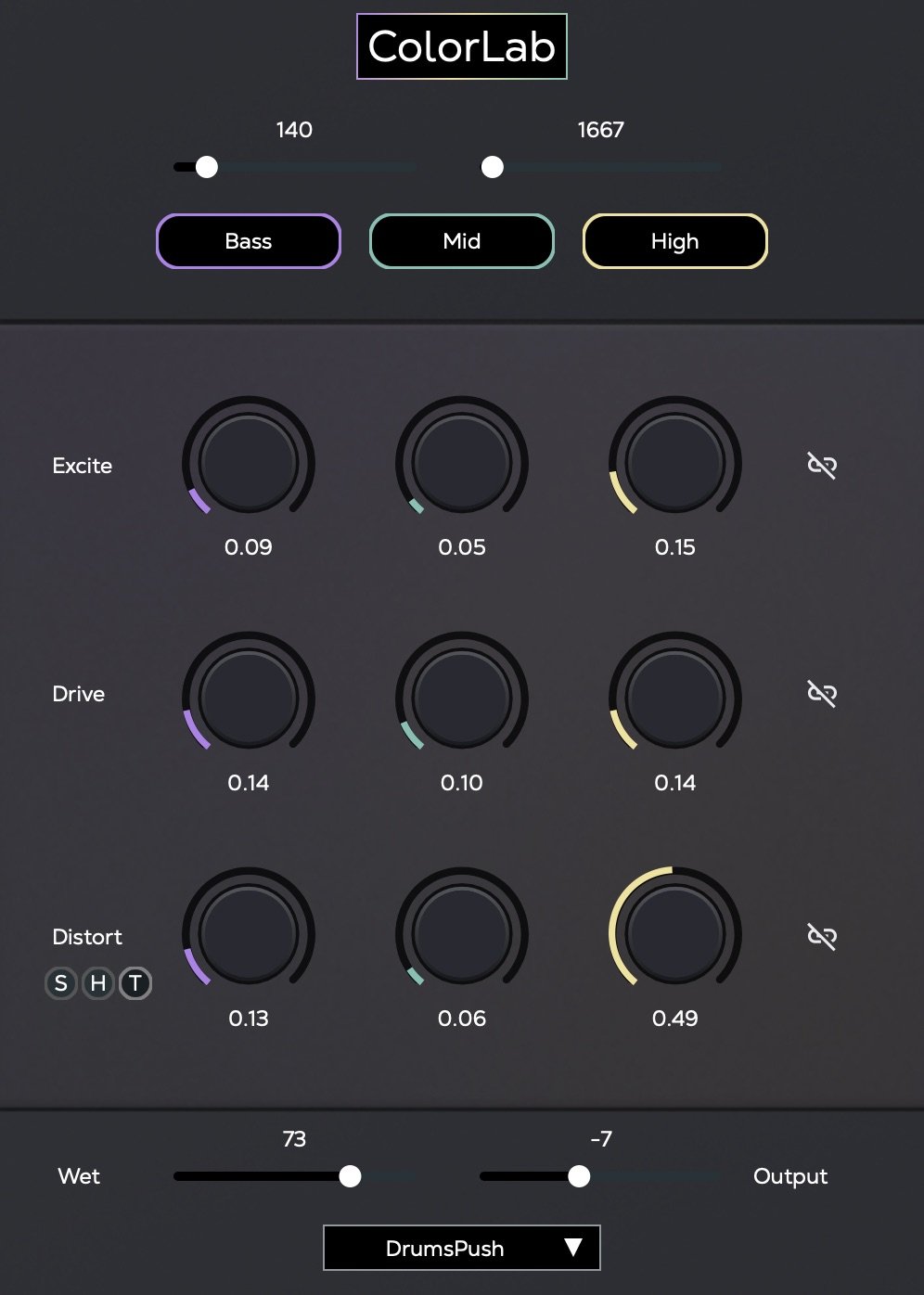
Task: Click the Excite High value 0.15
Action: point(675,547)
